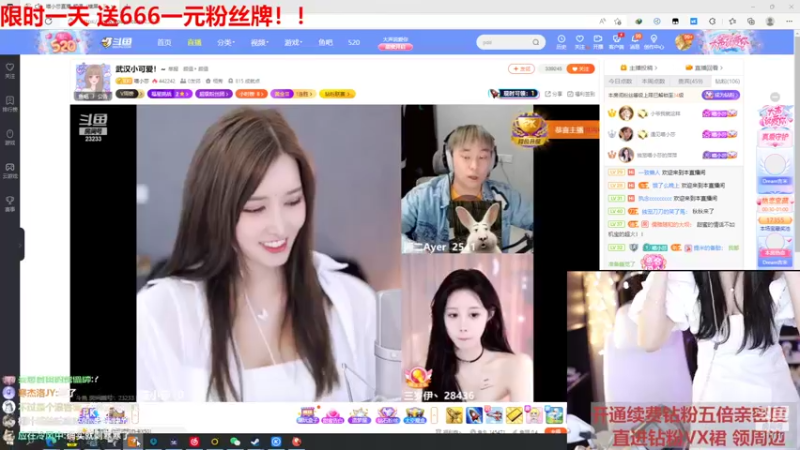Open followed channels heart icon in header
Viewport: 800px width, 450px height.
pos(580,42)
